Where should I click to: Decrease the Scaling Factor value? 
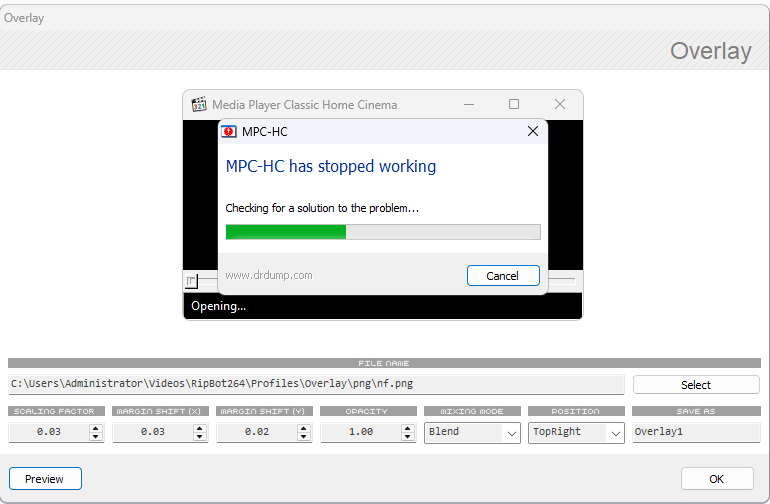[x=96, y=436]
